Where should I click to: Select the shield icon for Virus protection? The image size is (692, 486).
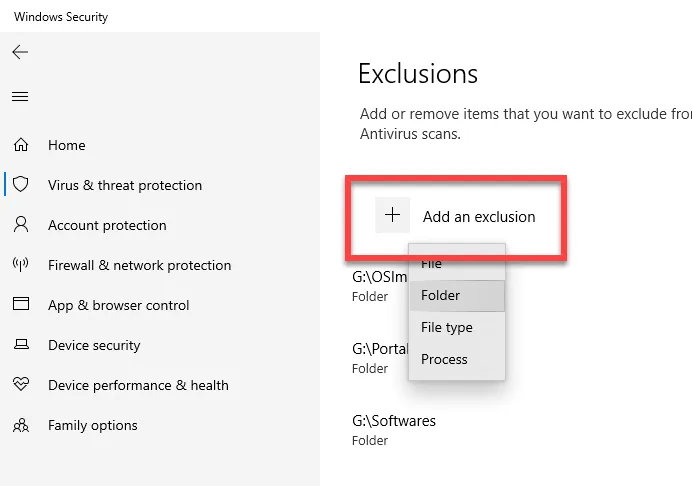(x=20, y=185)
